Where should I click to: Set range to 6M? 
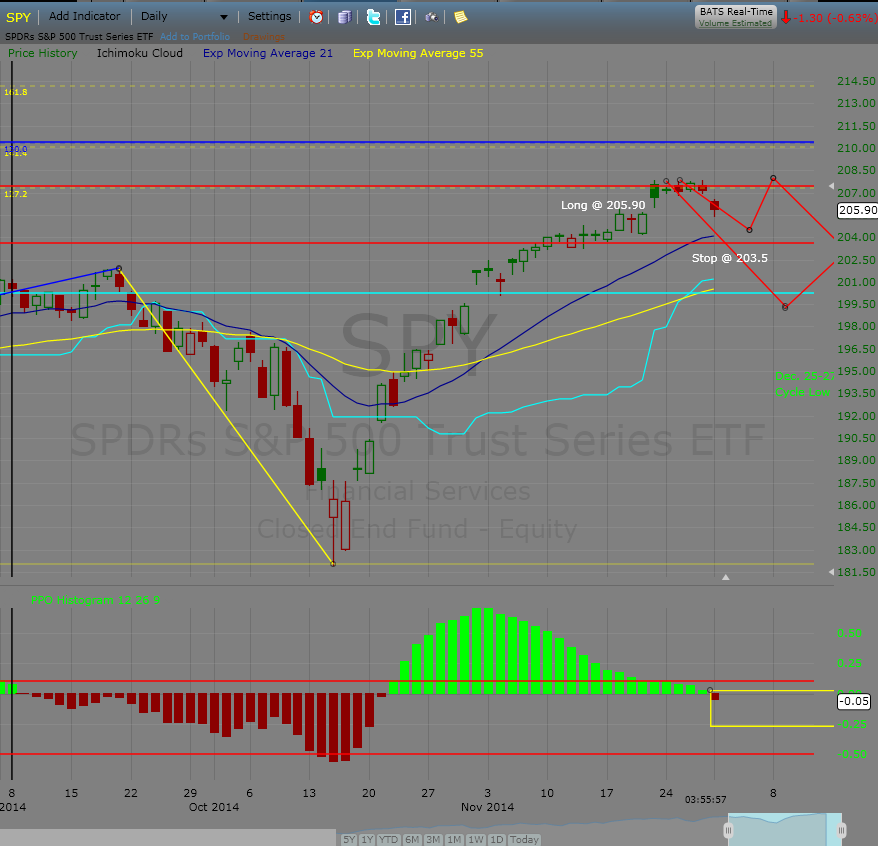[x=412, y=839]
